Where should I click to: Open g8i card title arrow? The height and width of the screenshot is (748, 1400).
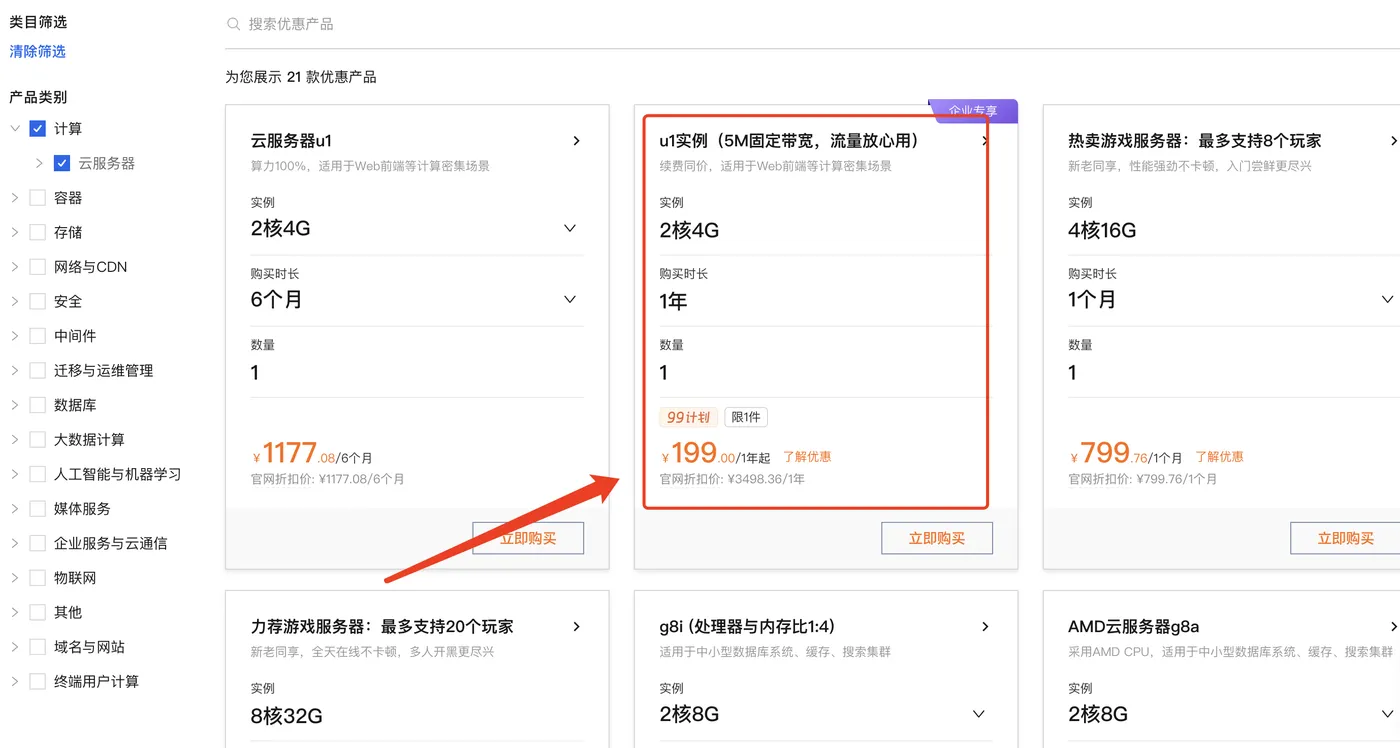(985, 626)
